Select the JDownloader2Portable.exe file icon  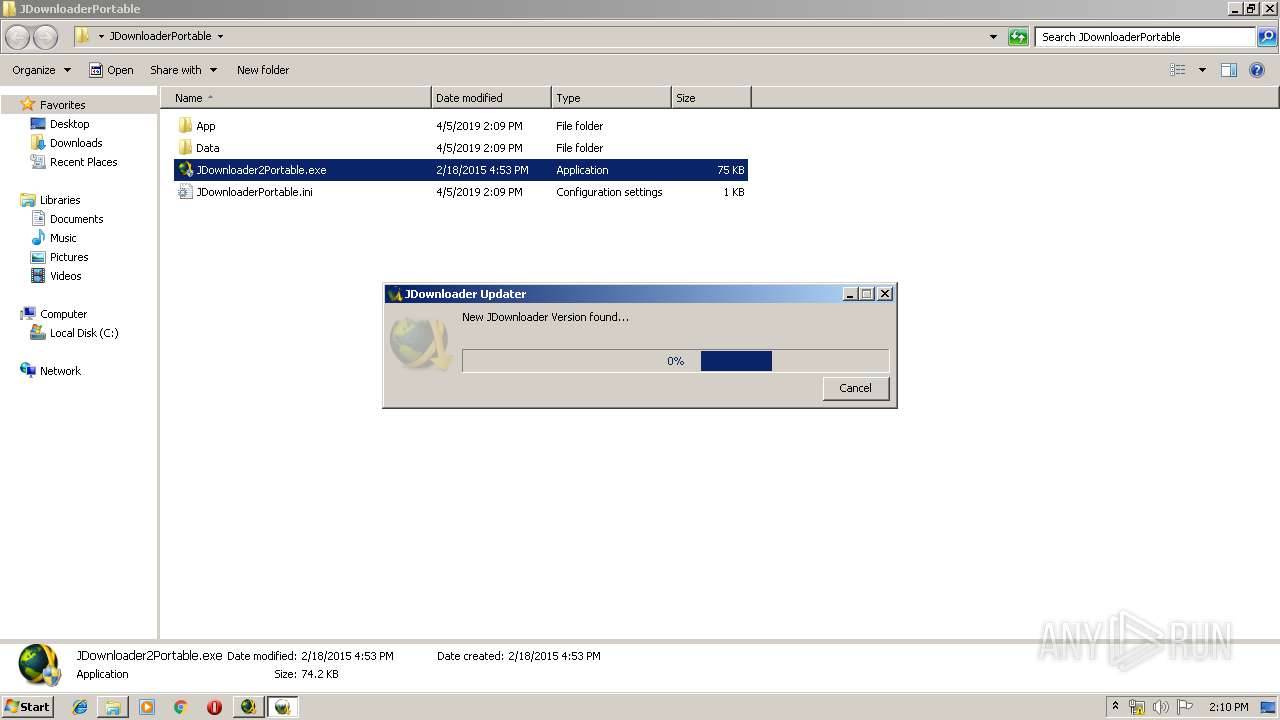coord(185,170)
